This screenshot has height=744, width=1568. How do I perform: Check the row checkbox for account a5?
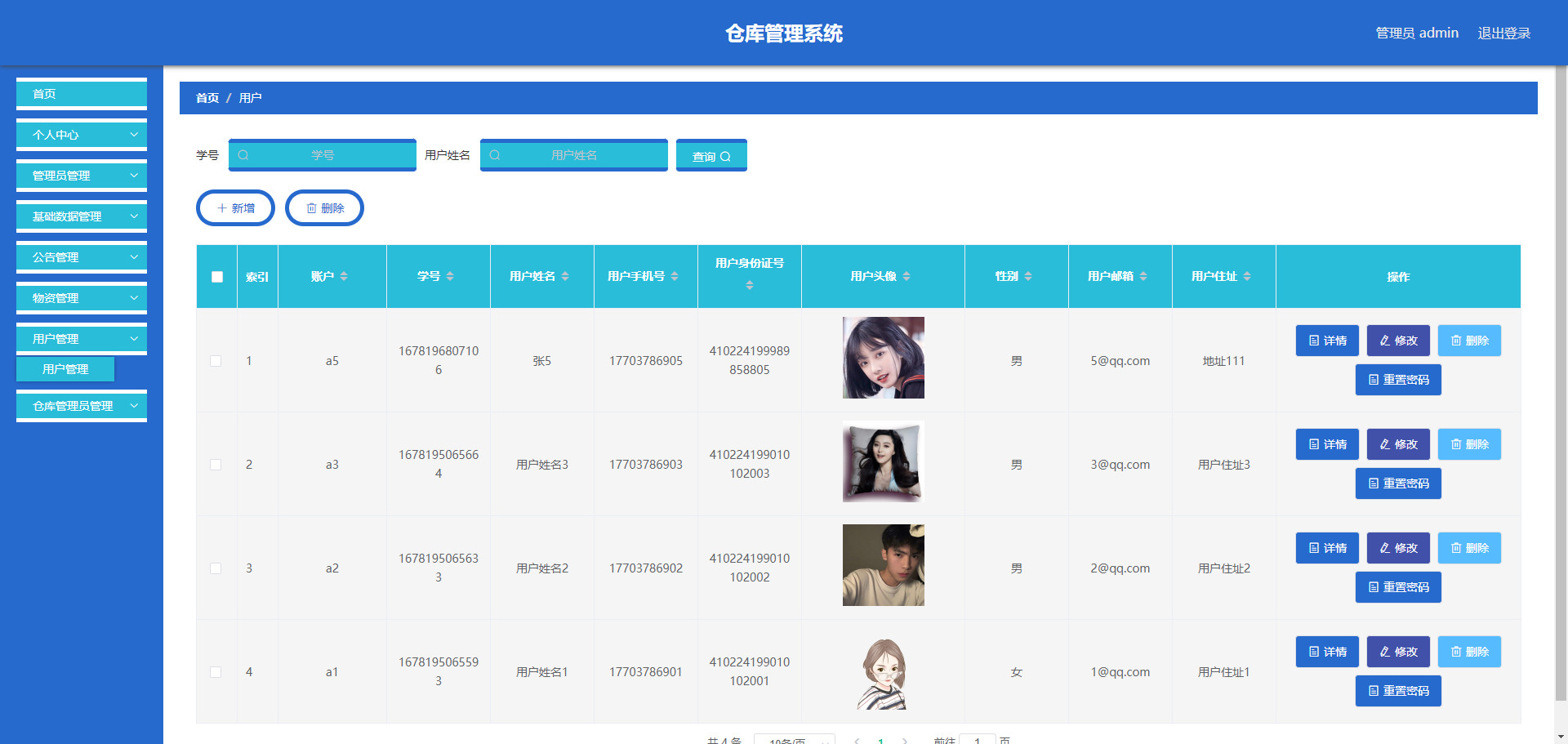coord(216,361)
